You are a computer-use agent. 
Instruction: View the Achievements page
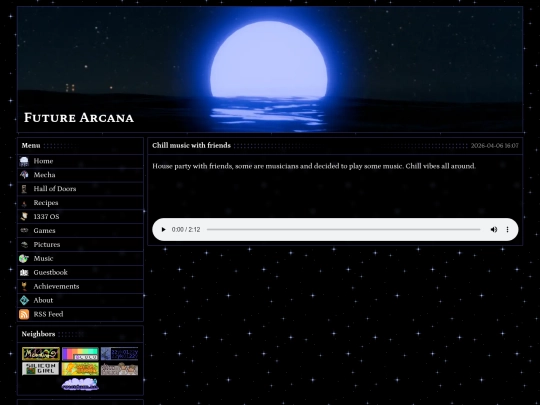pos(56,287)
